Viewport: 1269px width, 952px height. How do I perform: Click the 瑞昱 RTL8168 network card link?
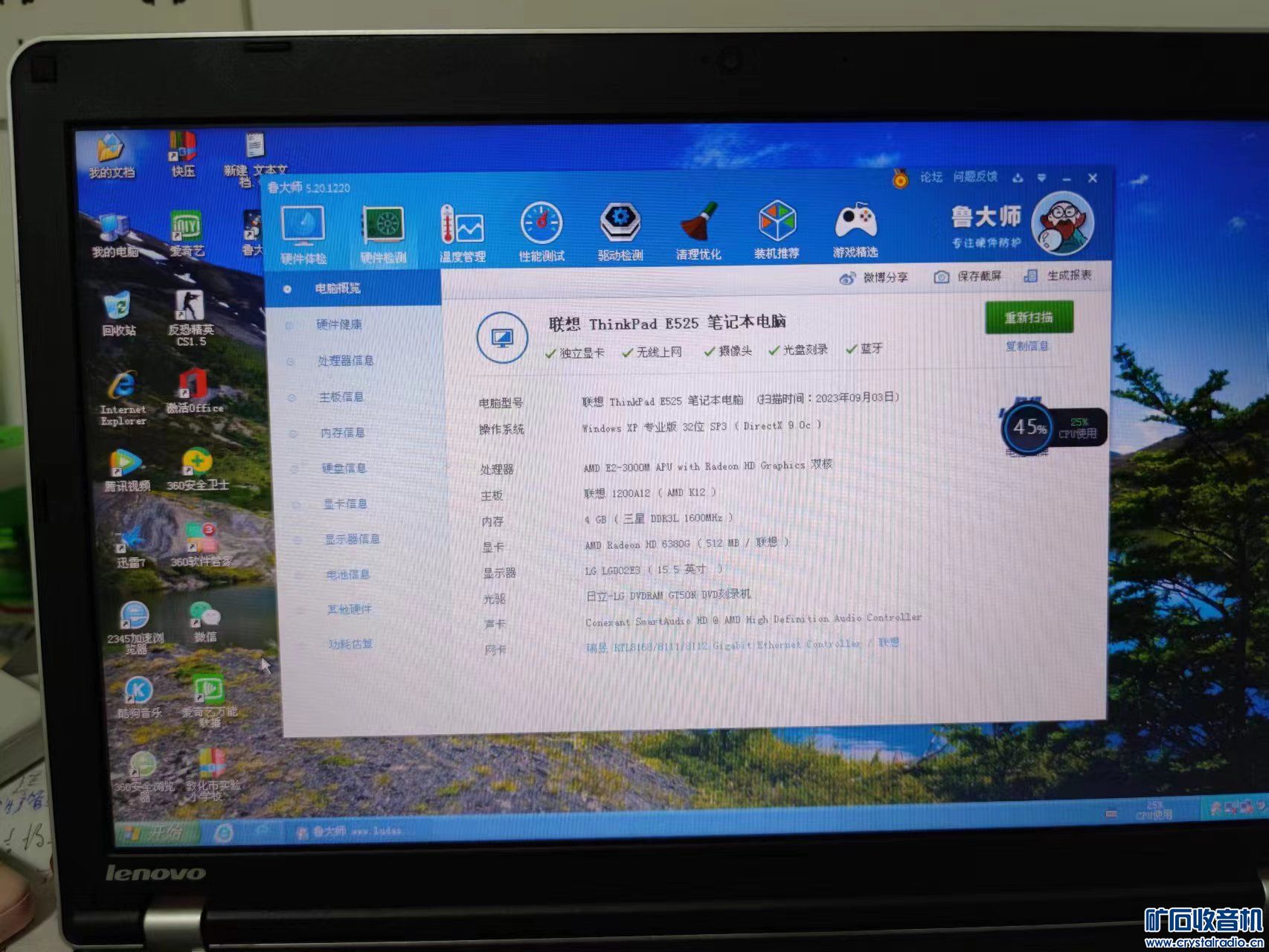[x=742, y=645]
